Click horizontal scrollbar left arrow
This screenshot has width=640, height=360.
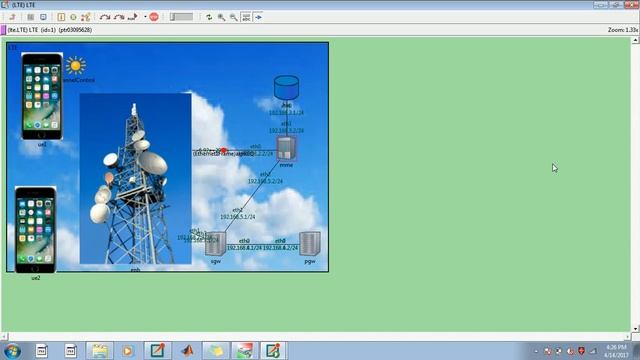pyautogui.click(x=4, y=337)
